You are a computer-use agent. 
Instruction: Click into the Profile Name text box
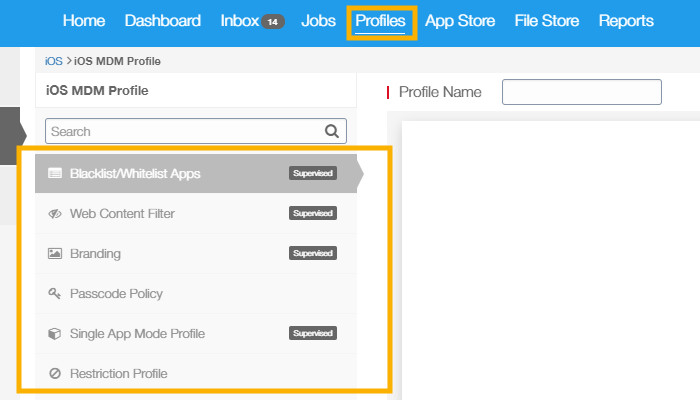tap(581, 92)
